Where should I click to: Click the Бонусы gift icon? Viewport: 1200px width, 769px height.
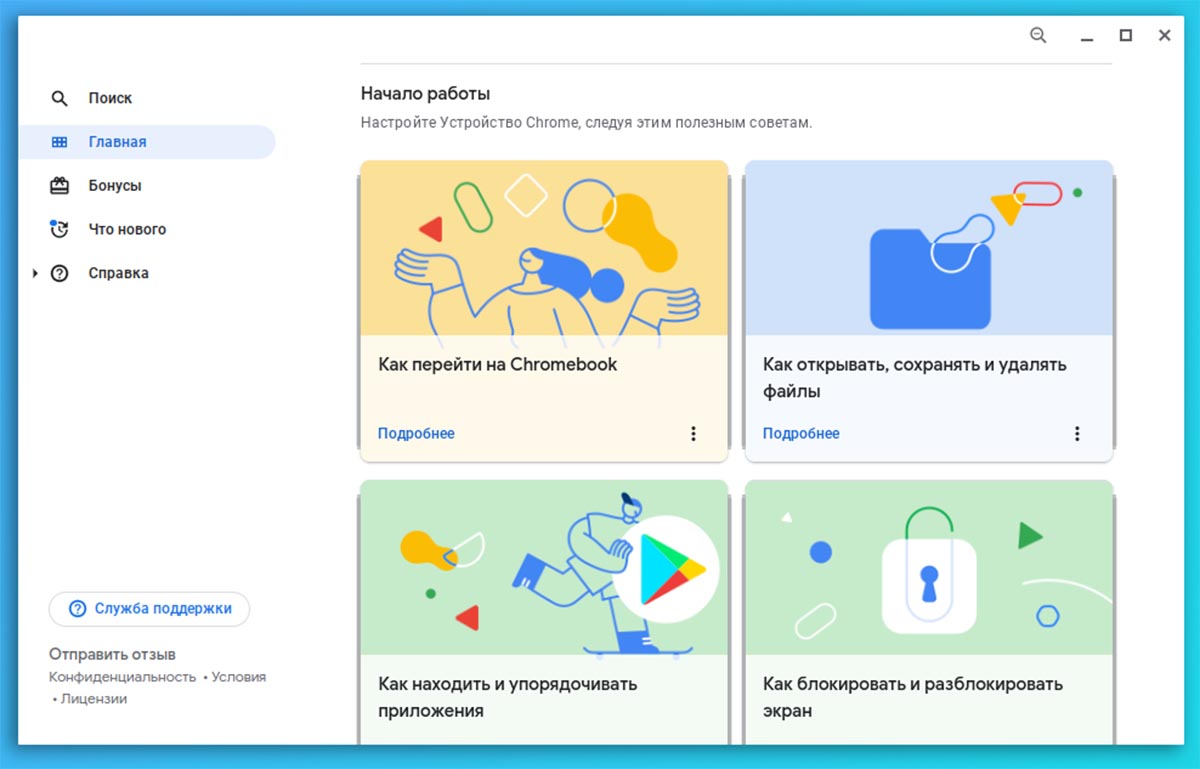[59, 185]
